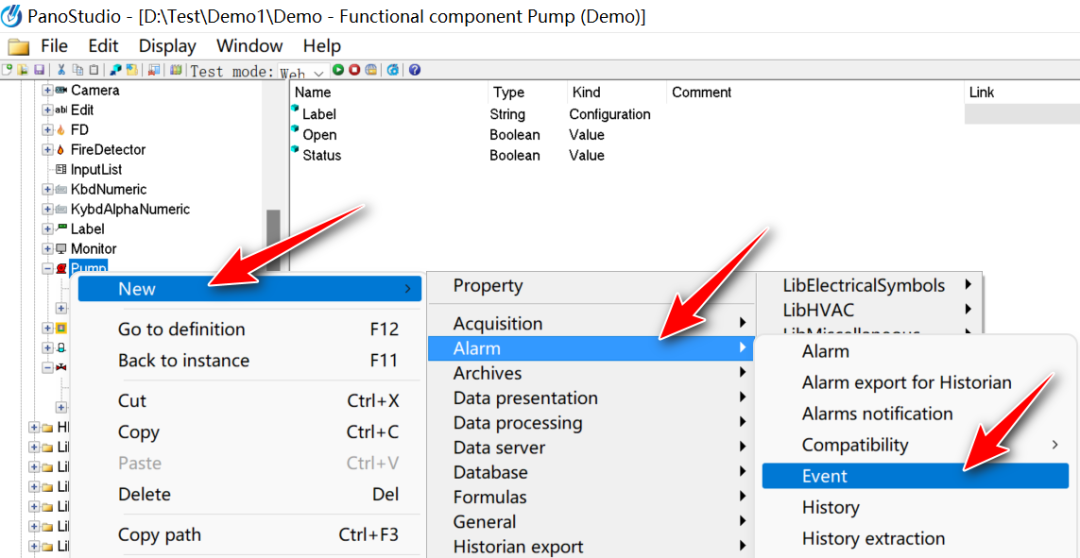Open the Display menu

(167, 46)
